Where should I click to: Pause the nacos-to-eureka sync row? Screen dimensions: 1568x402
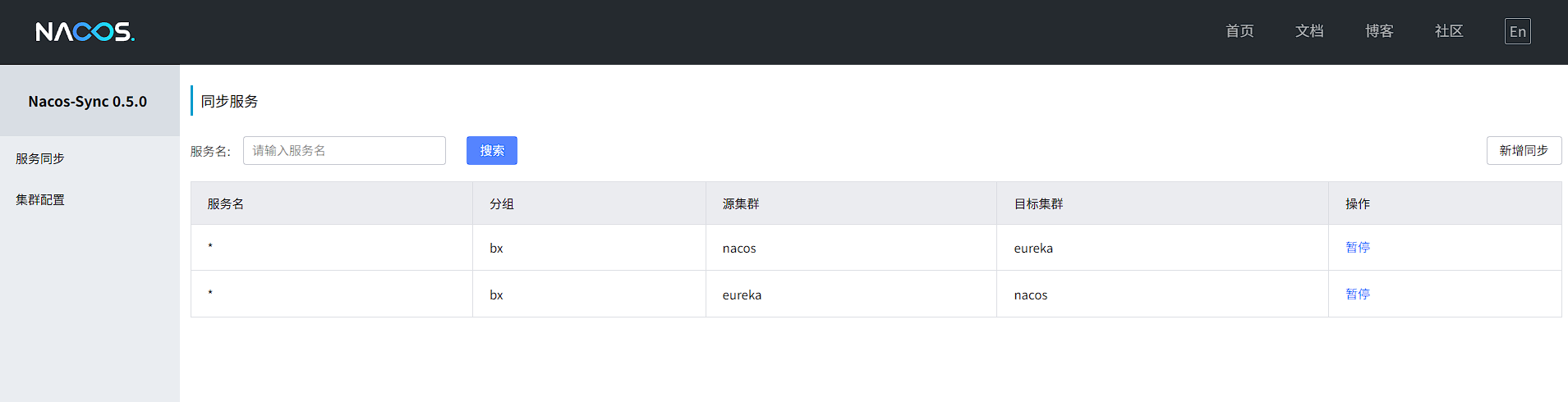click(x=1357, y=247)
